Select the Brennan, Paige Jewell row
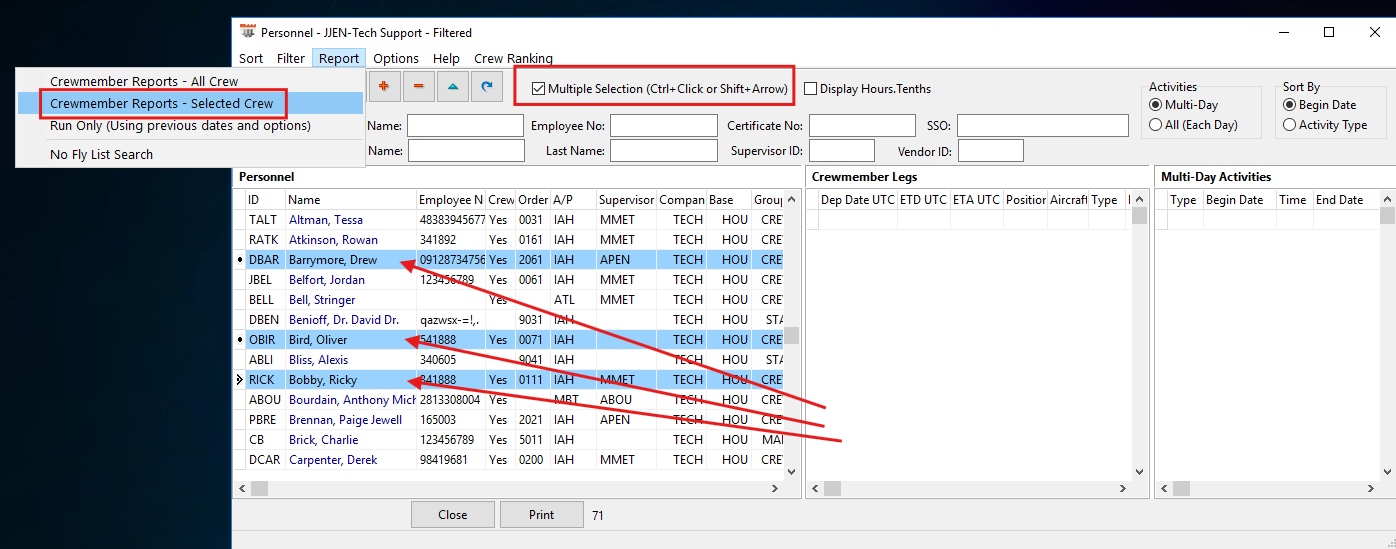Screen dimensions: 1396x549 345,420
